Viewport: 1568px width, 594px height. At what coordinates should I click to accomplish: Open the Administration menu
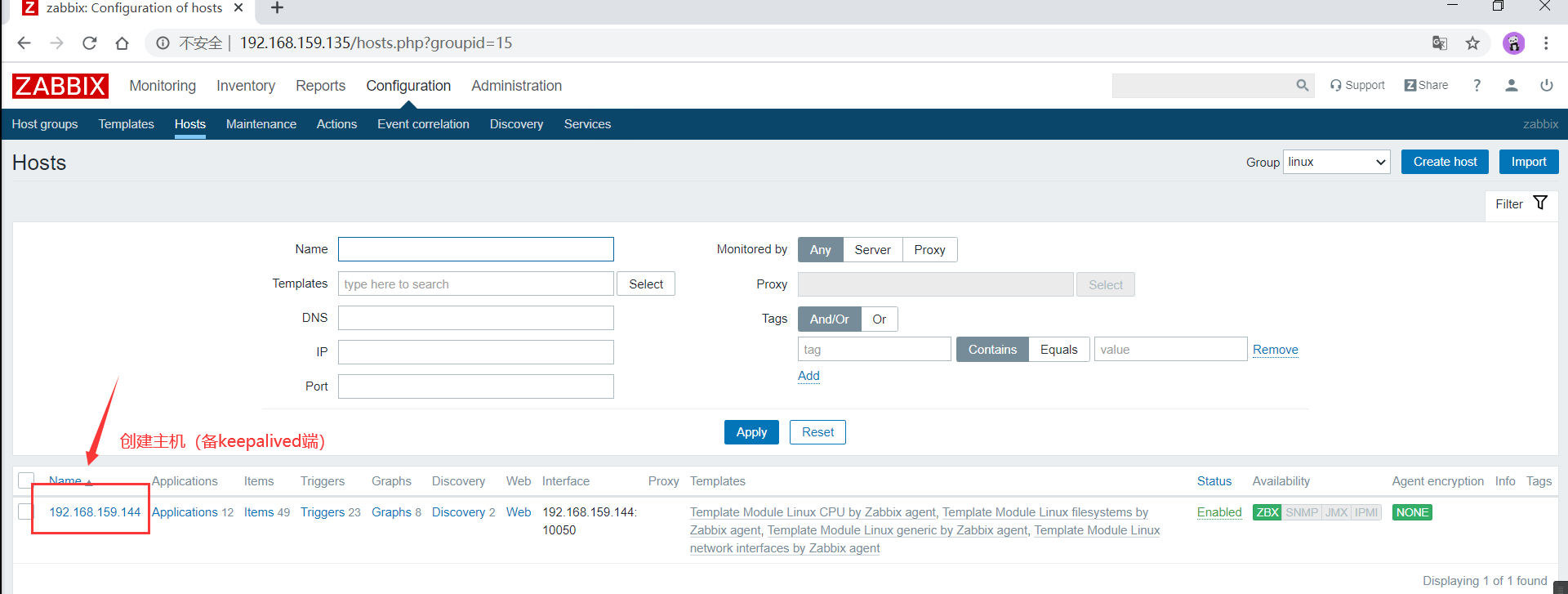coord(516,86)
